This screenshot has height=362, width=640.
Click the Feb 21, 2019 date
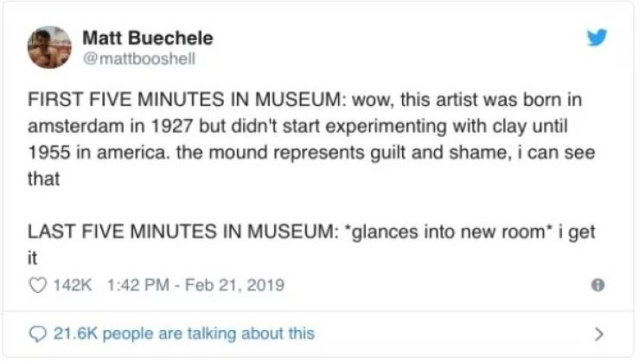click(x=235, y=285)
